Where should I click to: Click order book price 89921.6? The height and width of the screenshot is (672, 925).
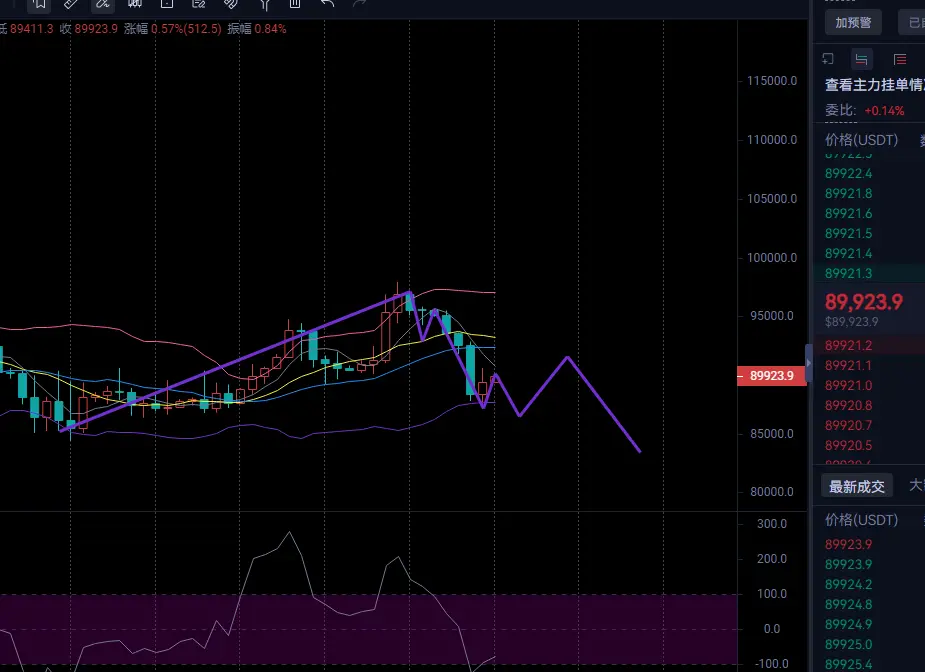click(x=848, y=214)
